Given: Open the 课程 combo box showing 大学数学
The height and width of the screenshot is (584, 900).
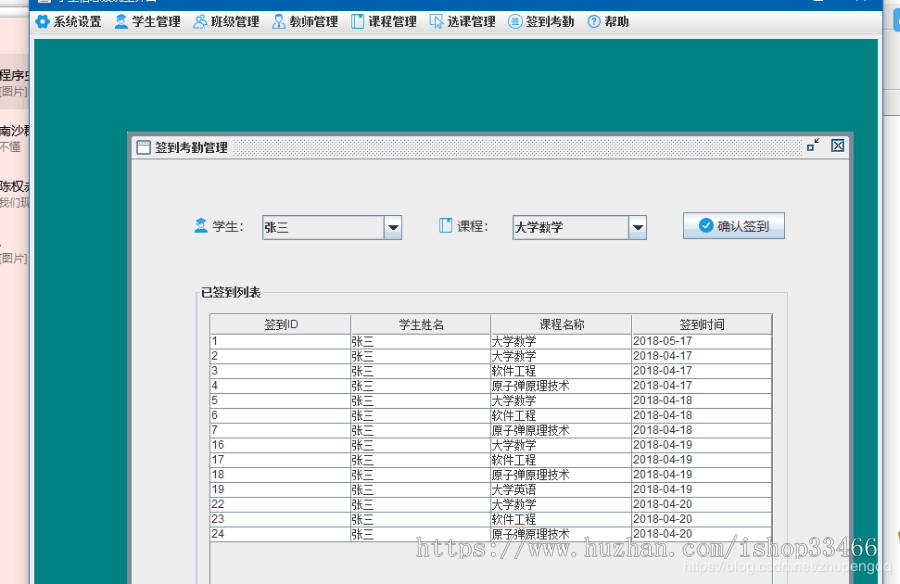Looking at the screenshot, I should 638,227.
